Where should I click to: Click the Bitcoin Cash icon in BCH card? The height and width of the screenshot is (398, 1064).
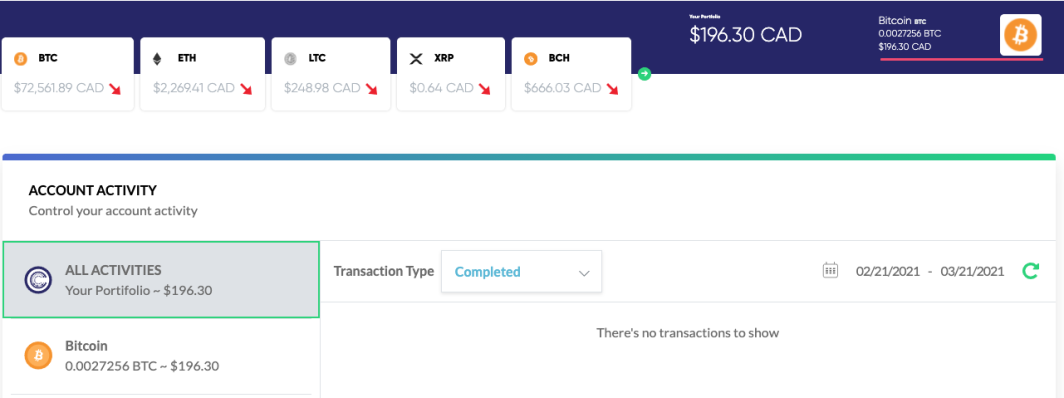(531, 59)
